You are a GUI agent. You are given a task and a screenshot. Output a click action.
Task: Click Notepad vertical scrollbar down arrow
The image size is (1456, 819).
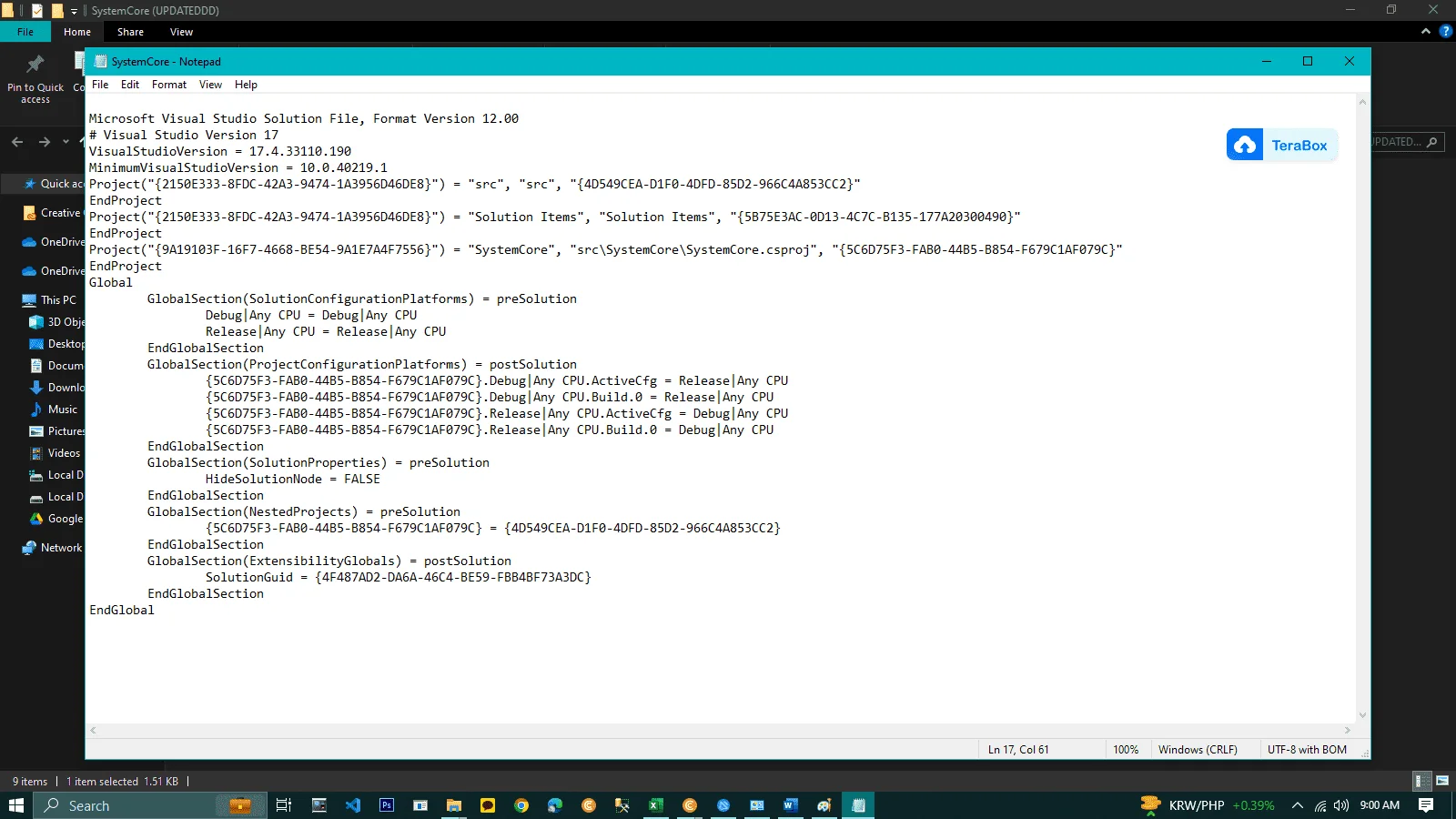[x=1362, y=715]
